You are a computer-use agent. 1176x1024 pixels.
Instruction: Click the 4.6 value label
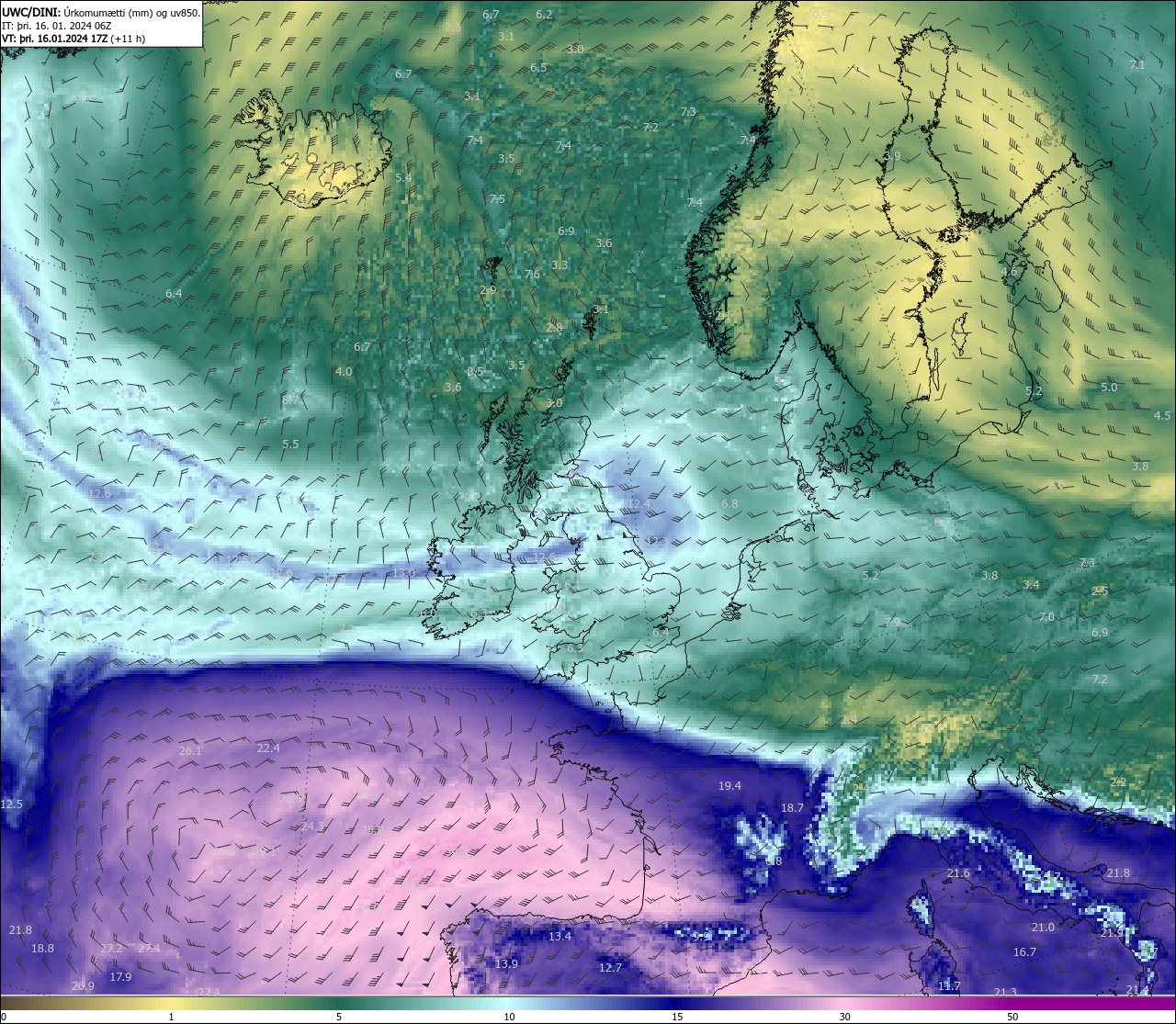click(x=1009, y=271)
